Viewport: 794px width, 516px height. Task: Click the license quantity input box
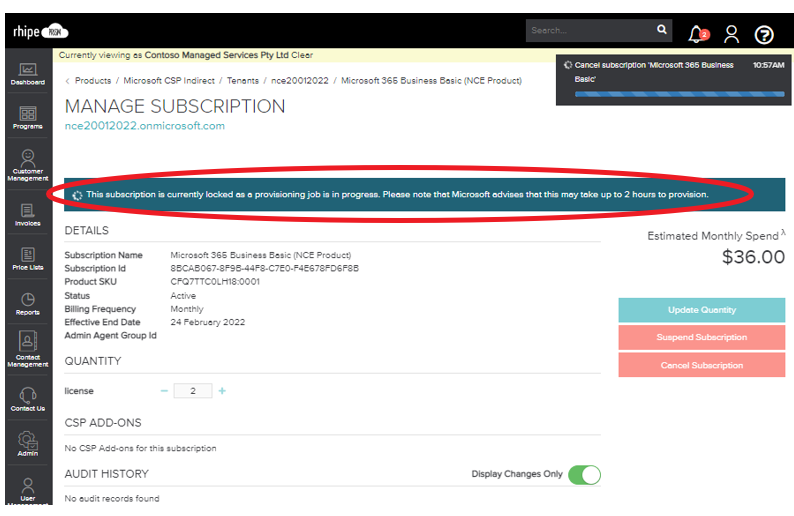[193, 391]
